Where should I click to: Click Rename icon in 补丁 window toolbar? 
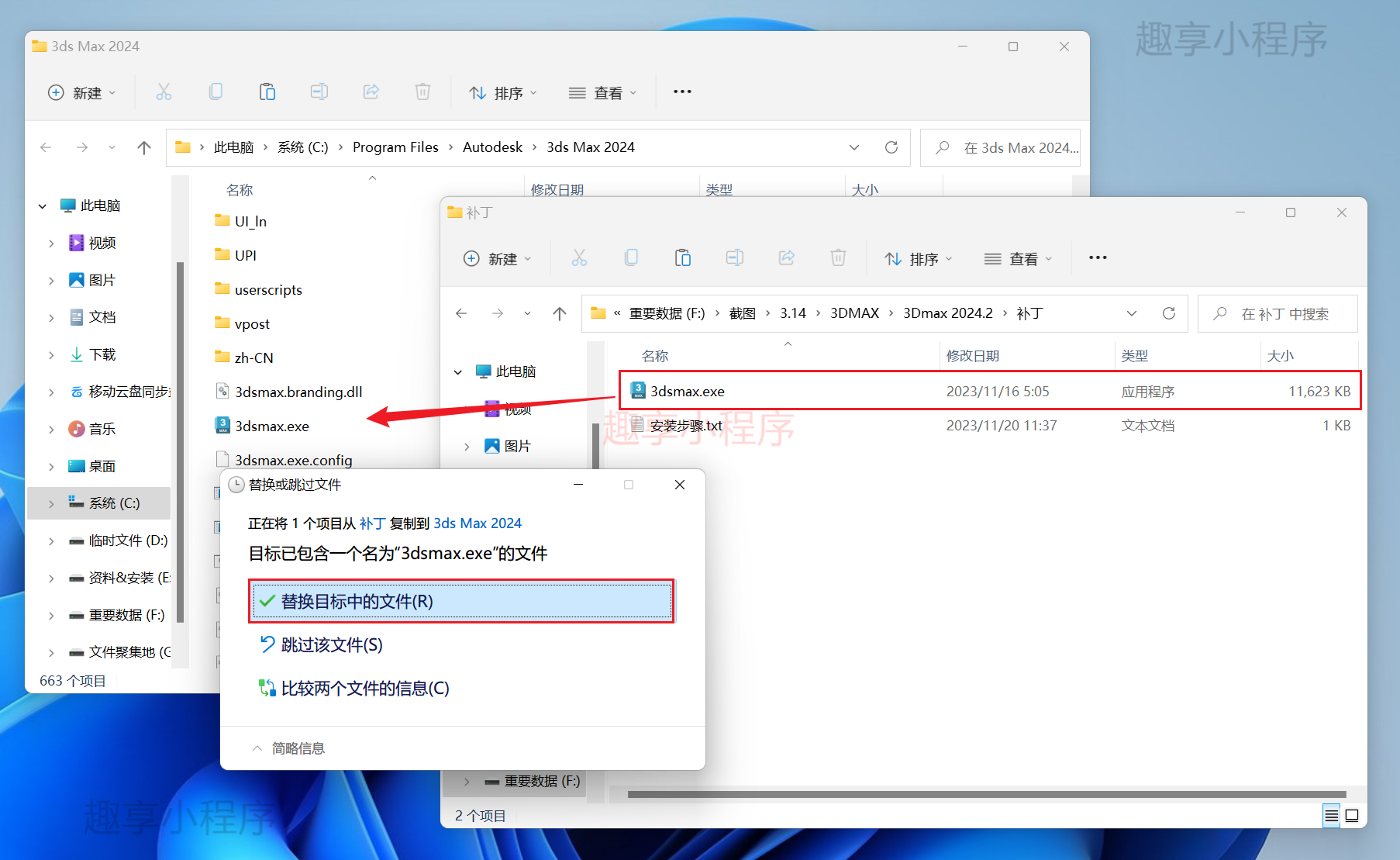pos(735,258)
